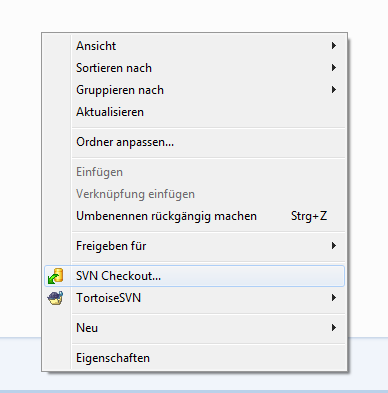388x393 pixels.
Task: Open the Sortieren nach submenu
Action: [194, 68]
